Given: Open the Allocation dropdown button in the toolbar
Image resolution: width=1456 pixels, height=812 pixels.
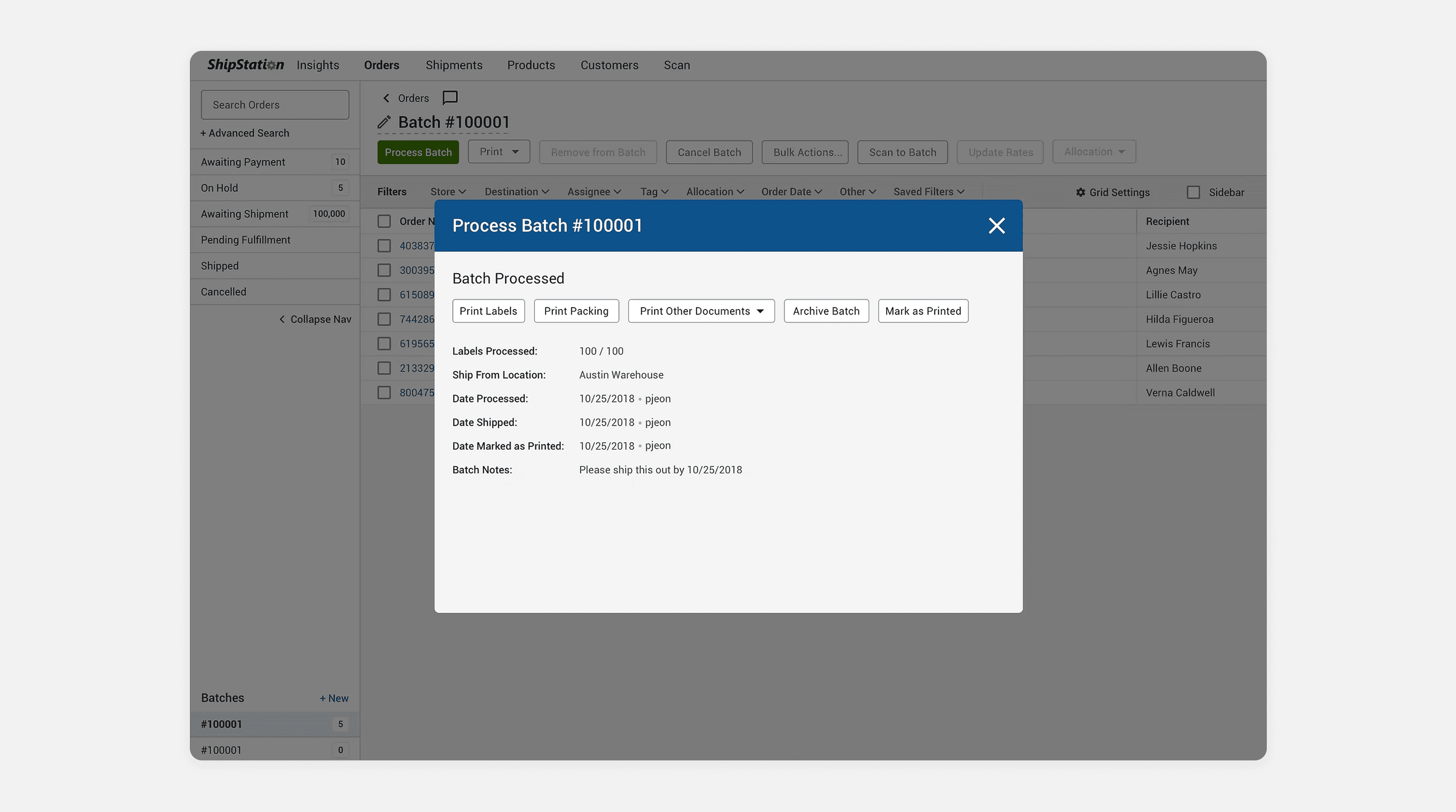Looking at the screenshot, I should pyautogui.click(x=1094, y=152).
